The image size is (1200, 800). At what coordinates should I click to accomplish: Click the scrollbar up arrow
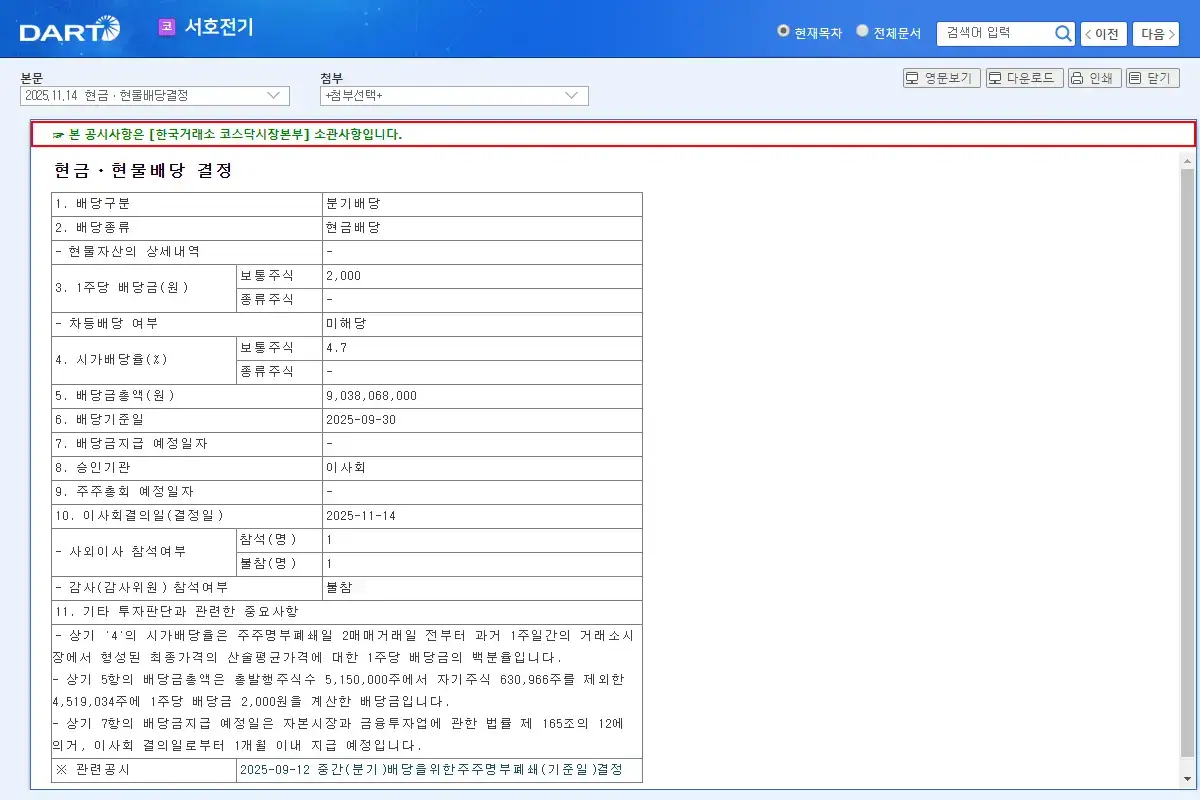click(1187, 160)
